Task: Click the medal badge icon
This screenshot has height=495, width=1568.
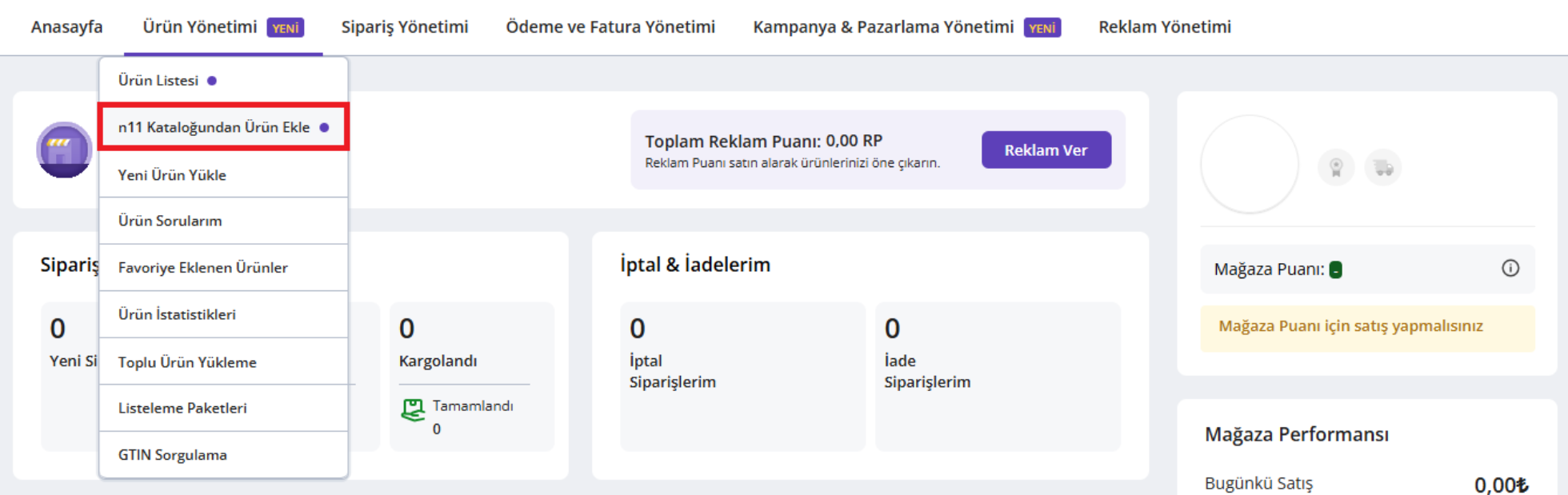Action: tap(1335, 168)
